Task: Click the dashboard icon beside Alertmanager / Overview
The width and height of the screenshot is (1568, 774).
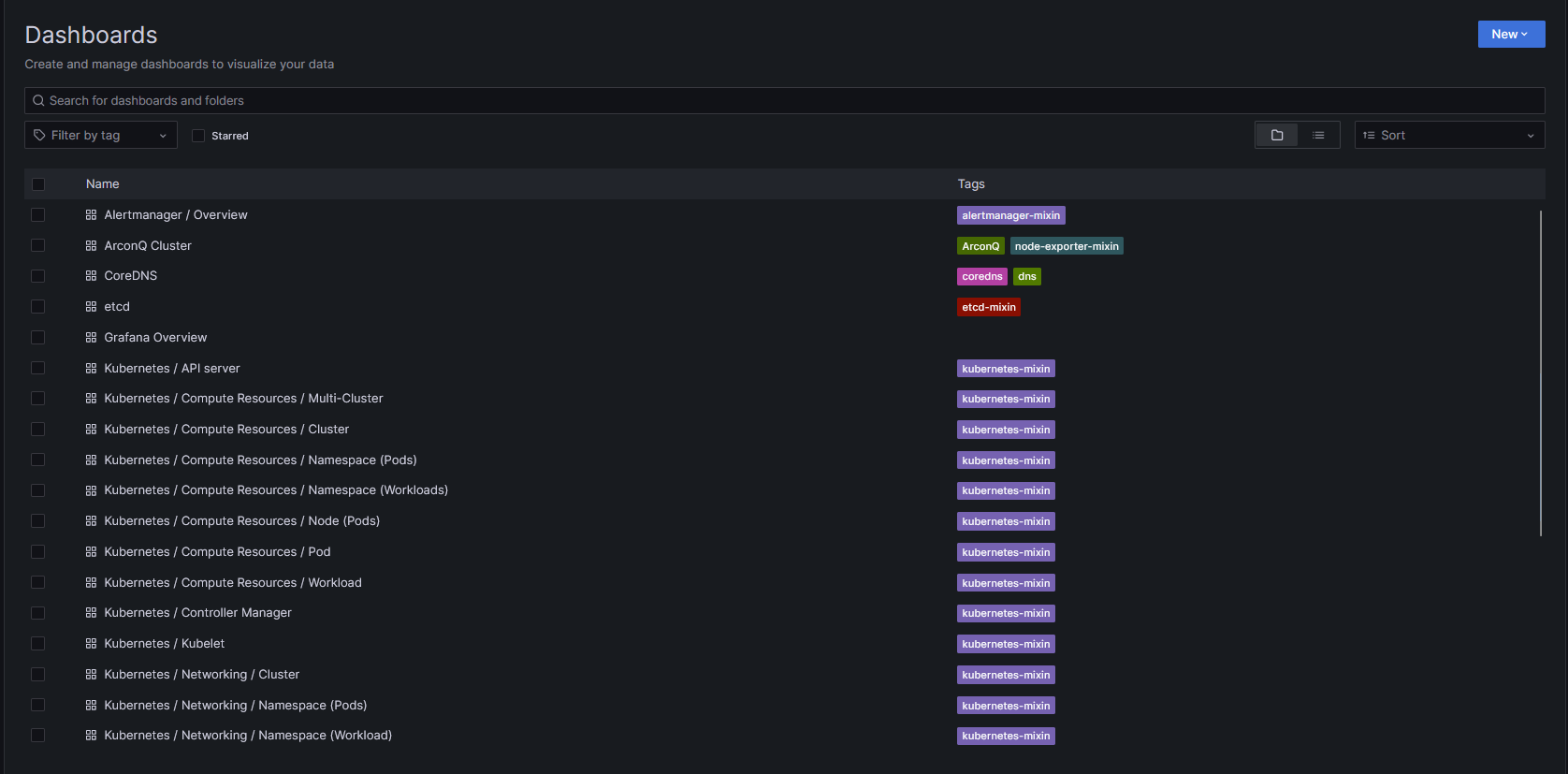Action: pyautogui.click(x=91, y=215)
